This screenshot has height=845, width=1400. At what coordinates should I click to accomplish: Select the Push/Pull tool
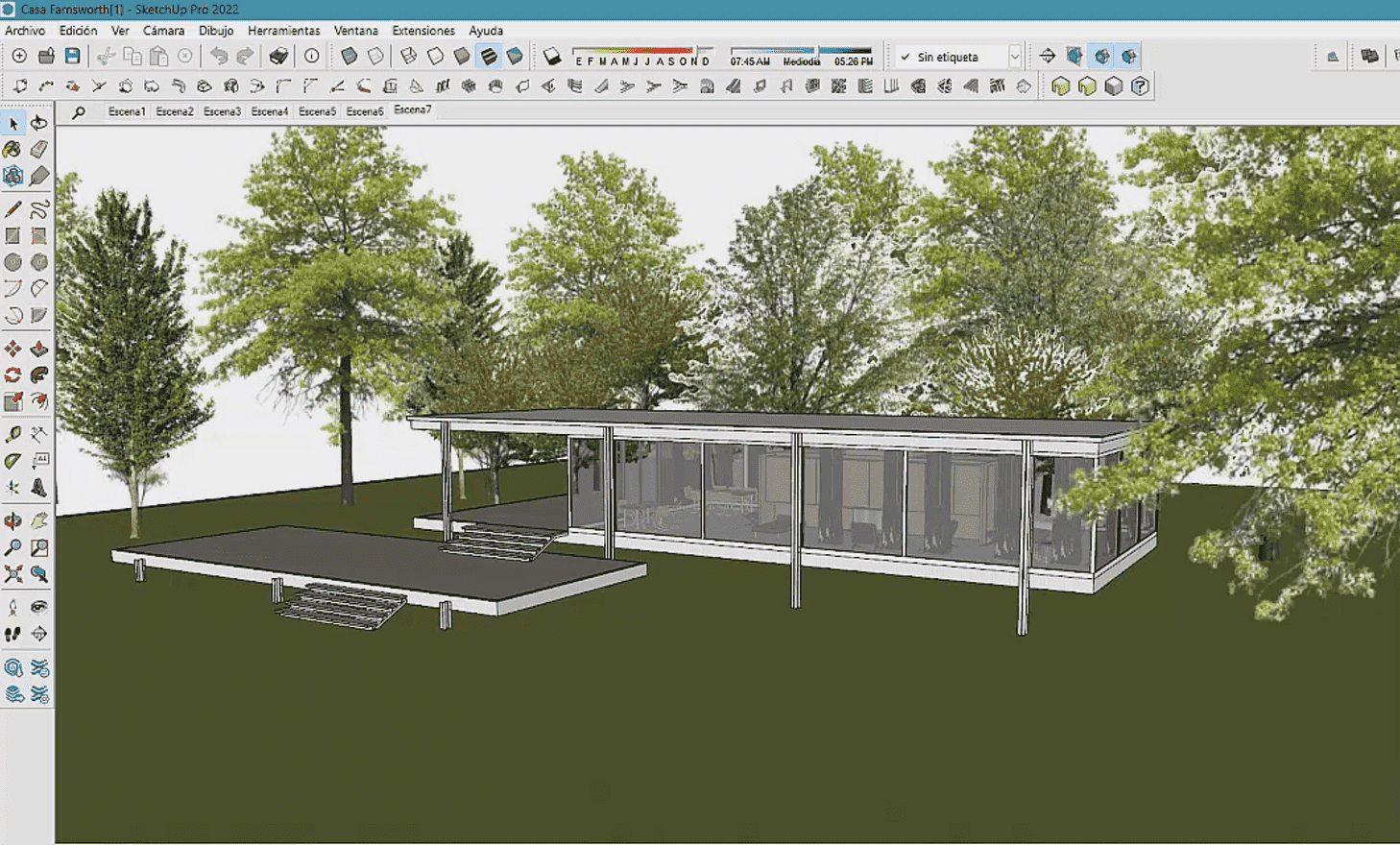[x=39, y=349]
